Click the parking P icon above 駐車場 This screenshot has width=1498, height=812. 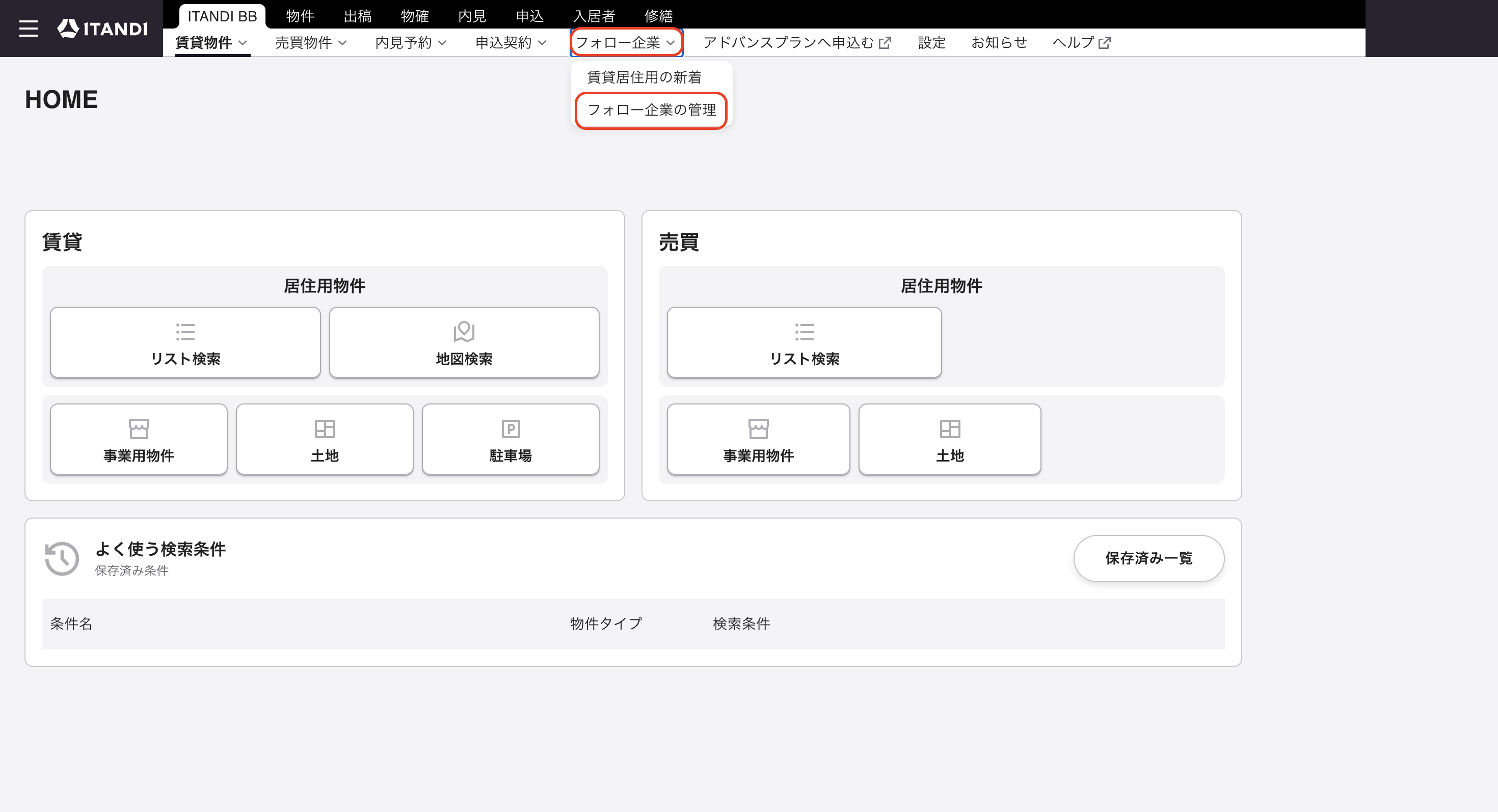coord(511,429)
